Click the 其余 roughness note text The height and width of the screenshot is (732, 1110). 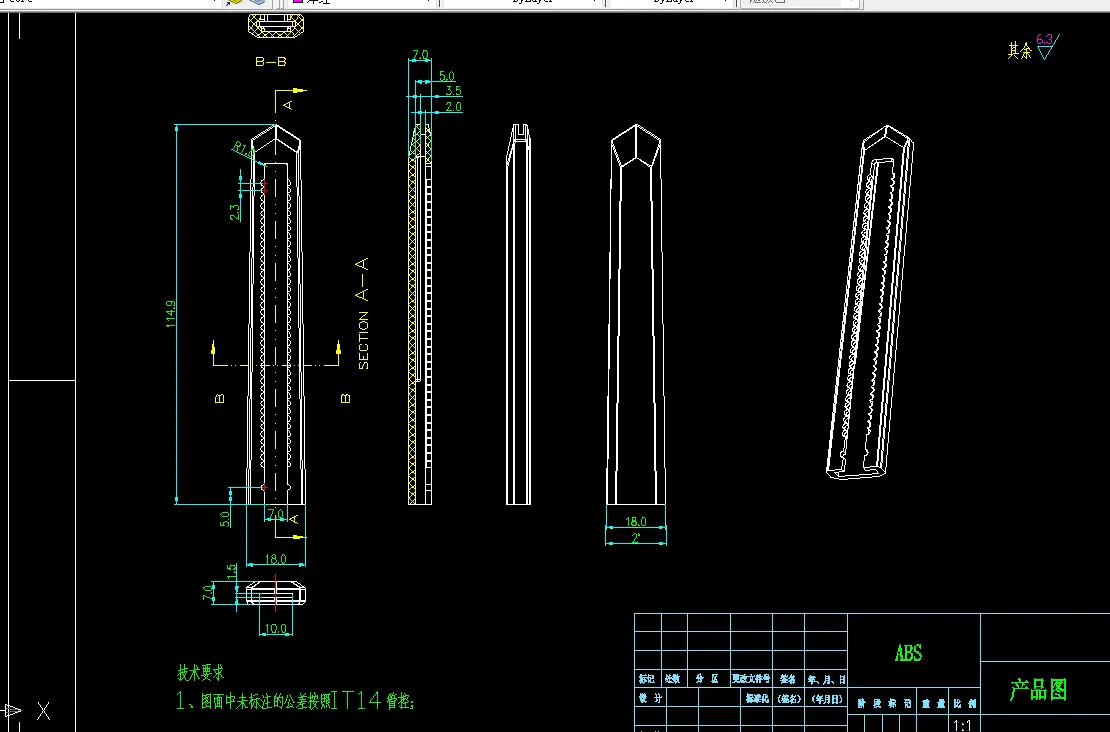tap(1020, 50)
